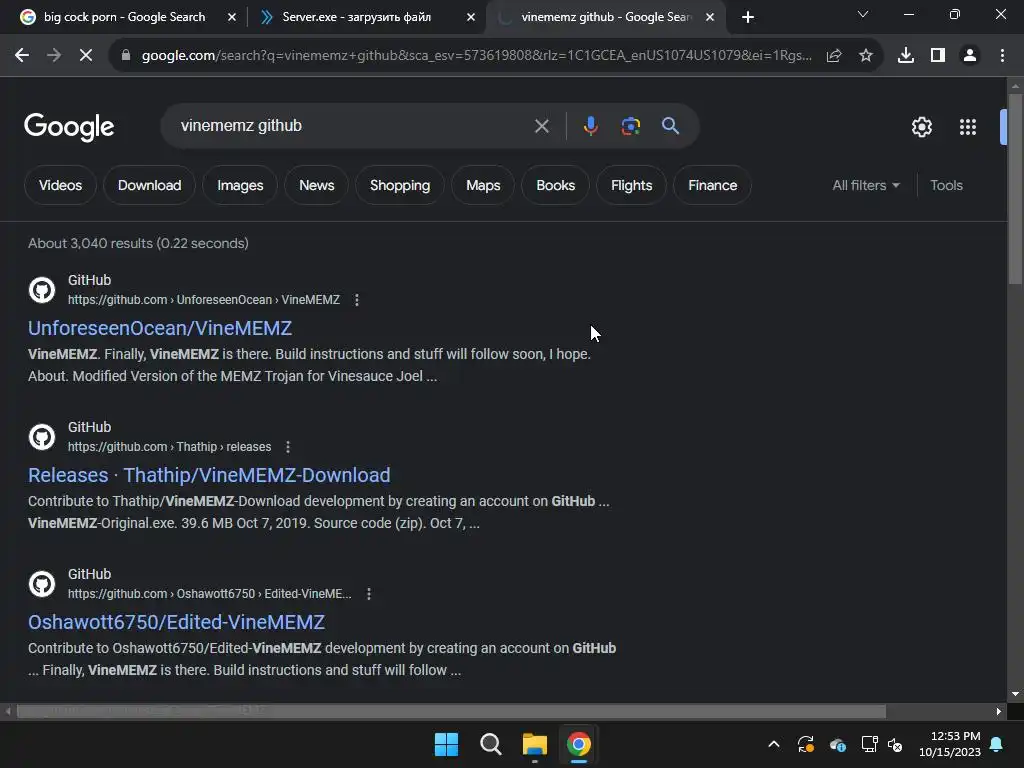Bookmark this page with the star icon

click(866, 56)
